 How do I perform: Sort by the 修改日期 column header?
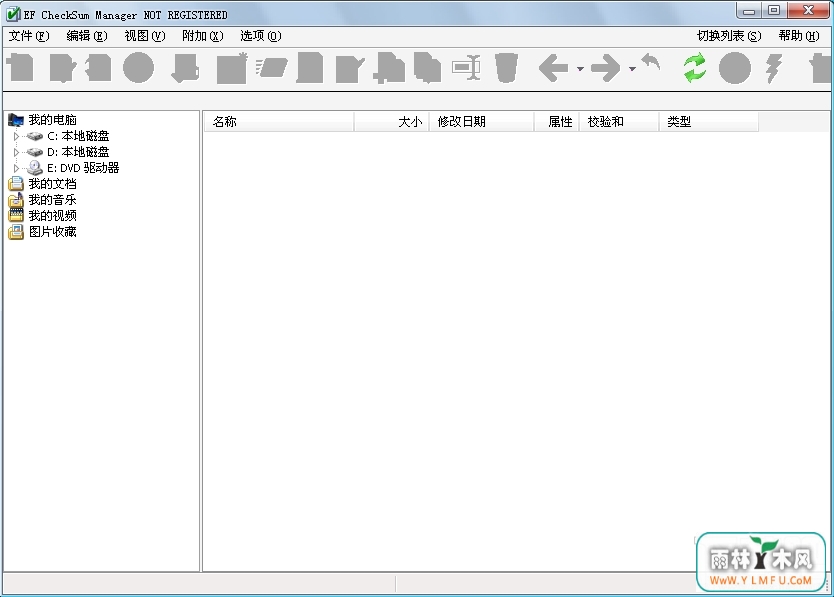[x=481, y=122]
